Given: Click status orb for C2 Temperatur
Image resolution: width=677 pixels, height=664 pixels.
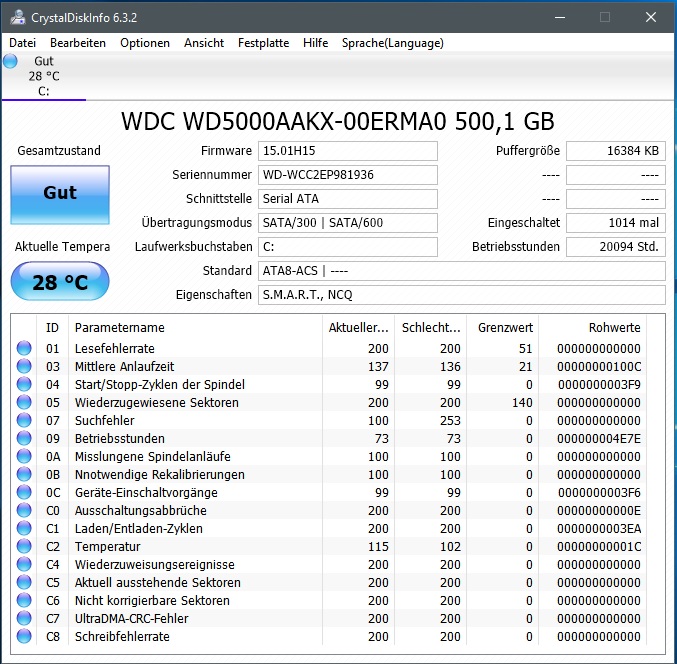Looking at the screenshot, I should pyautogui.click(x=24, y=547).
